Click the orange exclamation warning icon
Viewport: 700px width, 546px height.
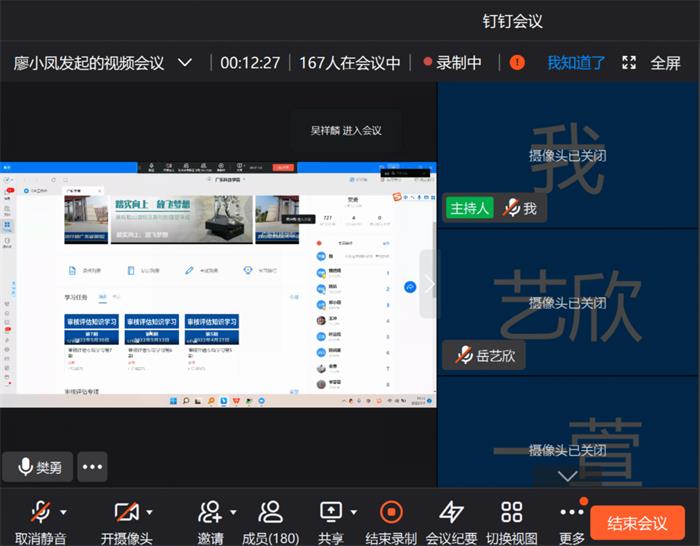click(x=517, y=63)
